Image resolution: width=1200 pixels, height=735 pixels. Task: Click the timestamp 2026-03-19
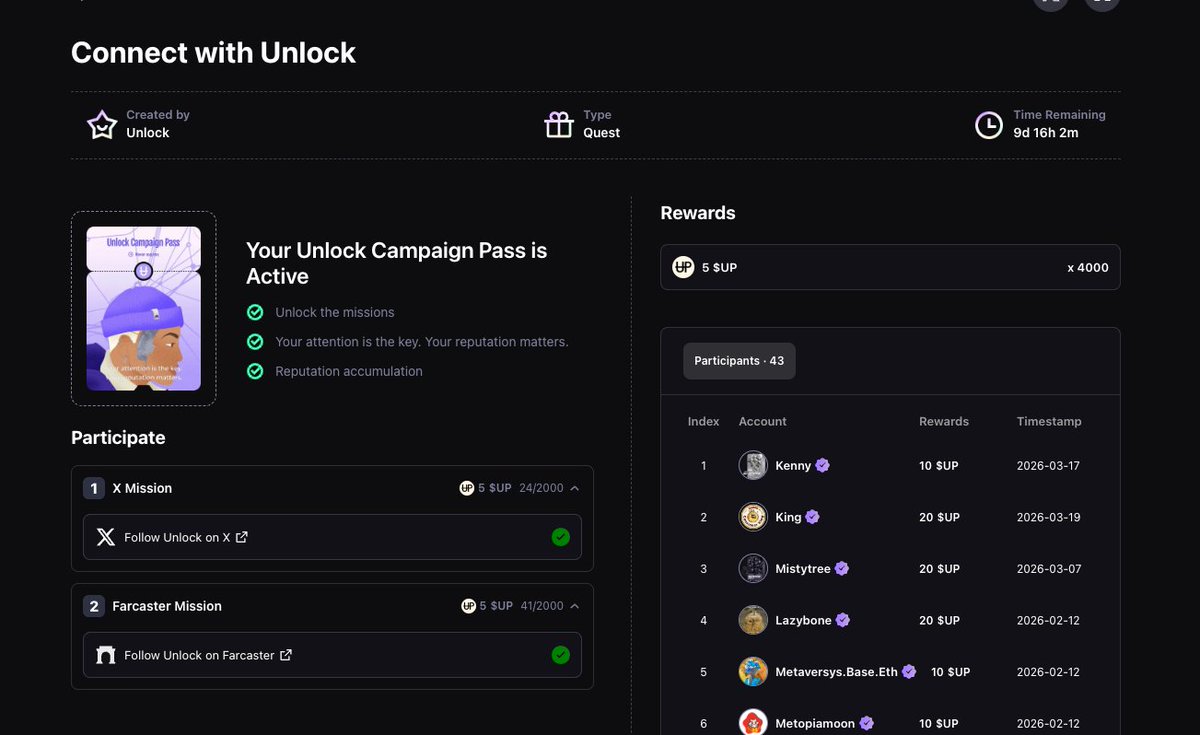pyautogui.click(x=1048, y=517)
